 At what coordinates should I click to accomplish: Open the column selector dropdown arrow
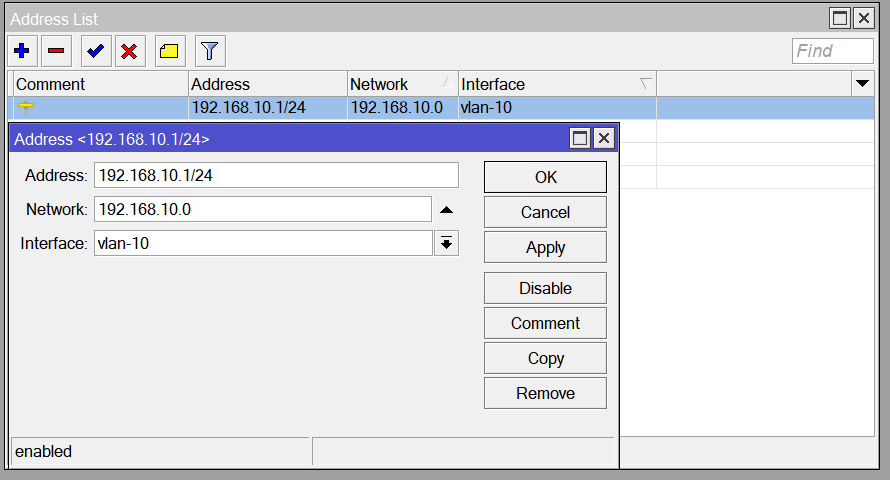click(862, 84)
